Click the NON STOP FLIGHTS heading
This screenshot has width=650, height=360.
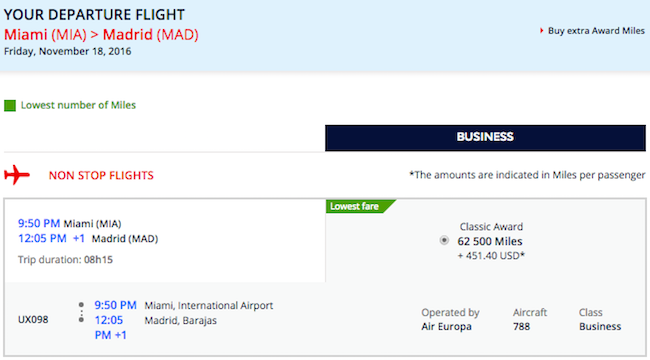coord(101,175)
